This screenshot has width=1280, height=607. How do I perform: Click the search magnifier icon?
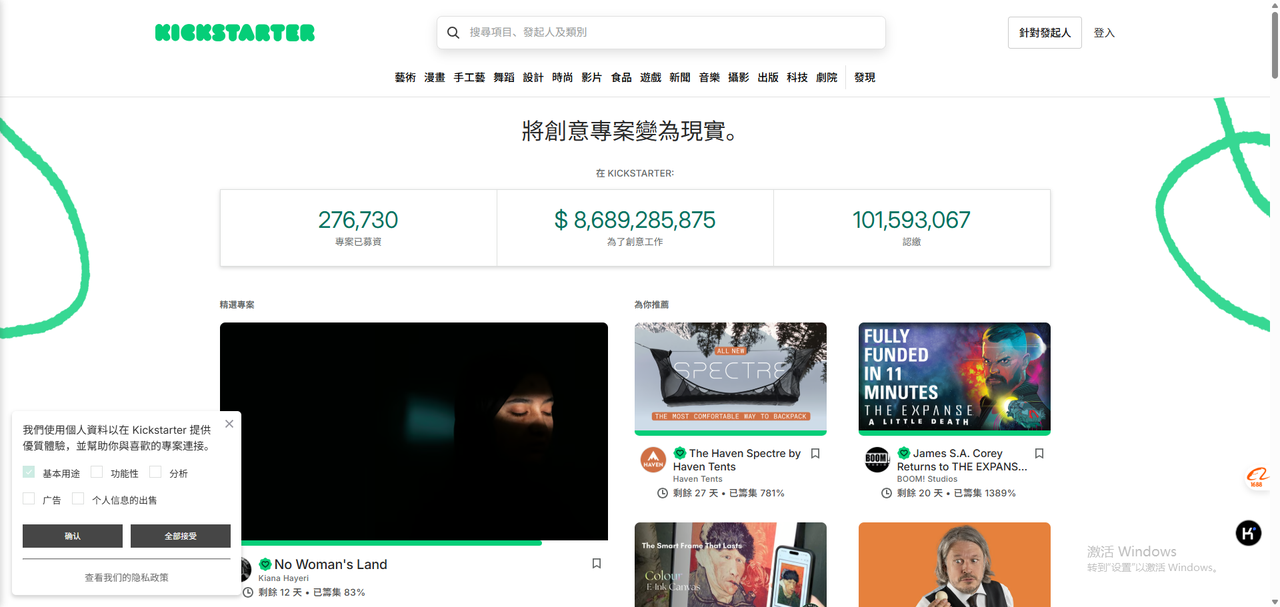coord(453,33)
